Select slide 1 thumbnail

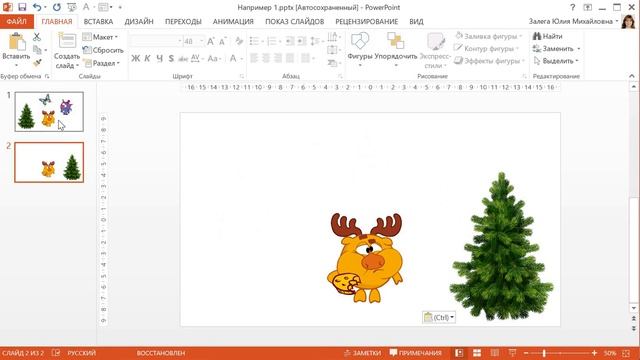49,111
